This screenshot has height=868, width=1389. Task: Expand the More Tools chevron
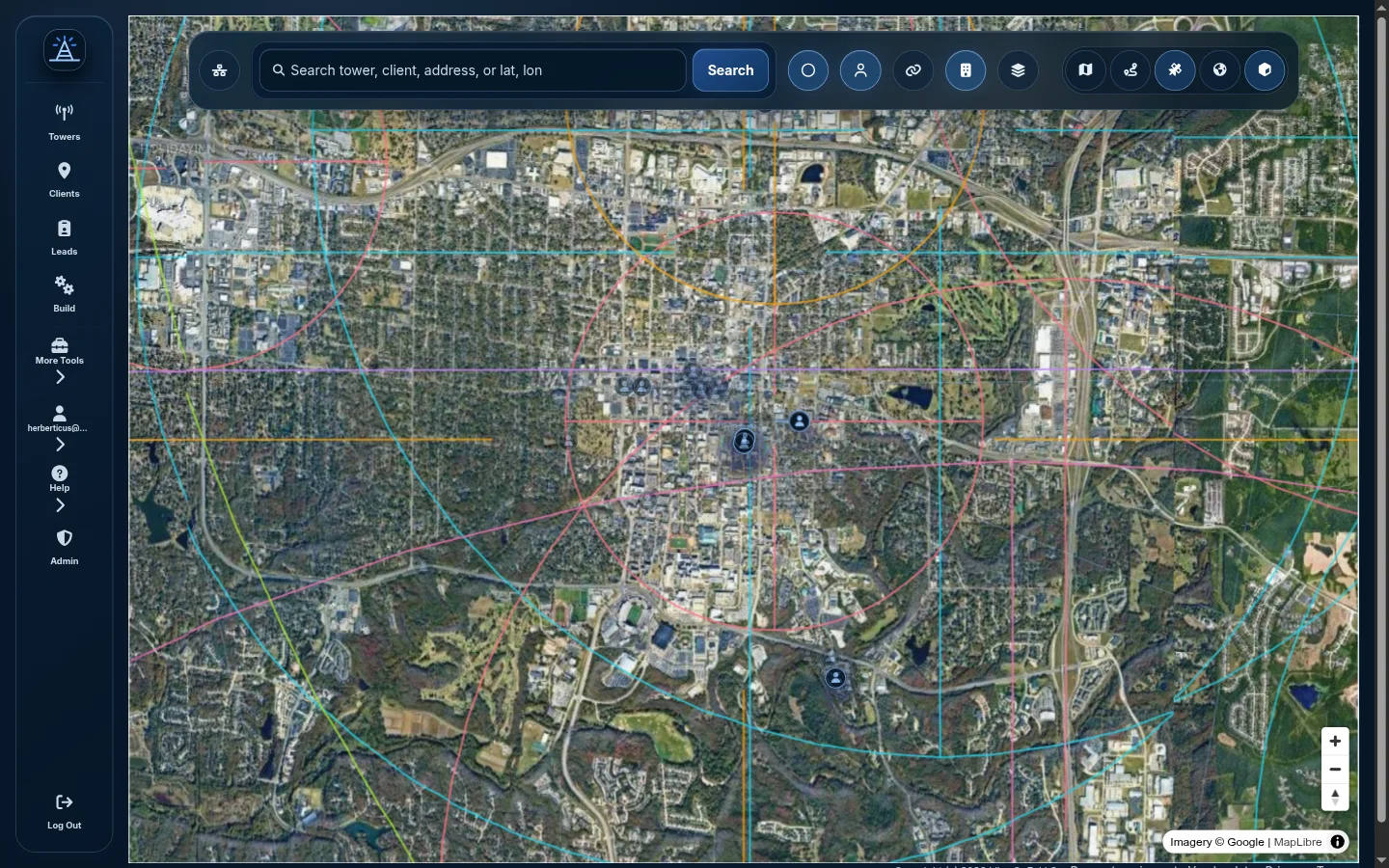60,377
